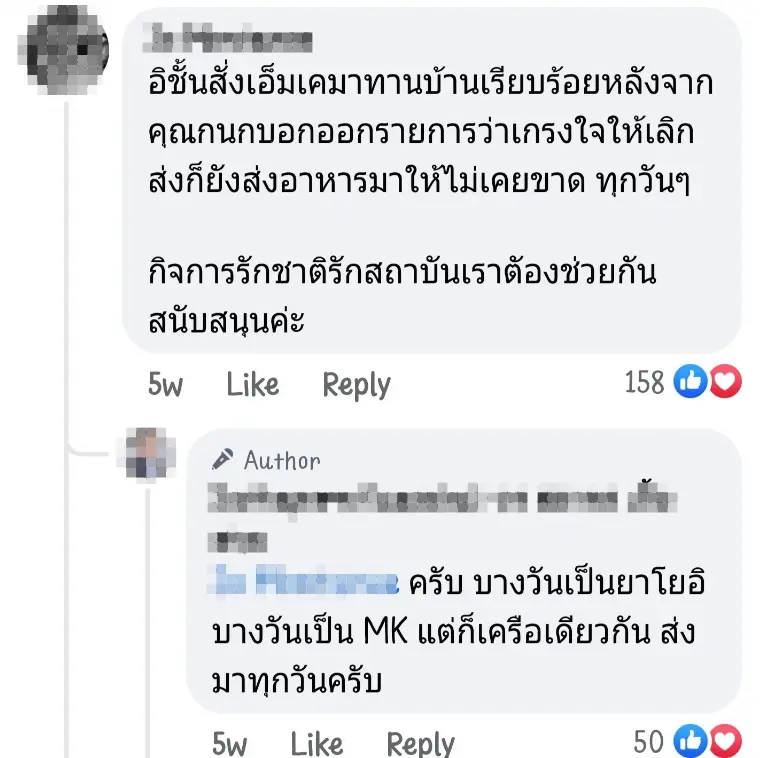Open the 50 reactions count

tap(649, 741)
